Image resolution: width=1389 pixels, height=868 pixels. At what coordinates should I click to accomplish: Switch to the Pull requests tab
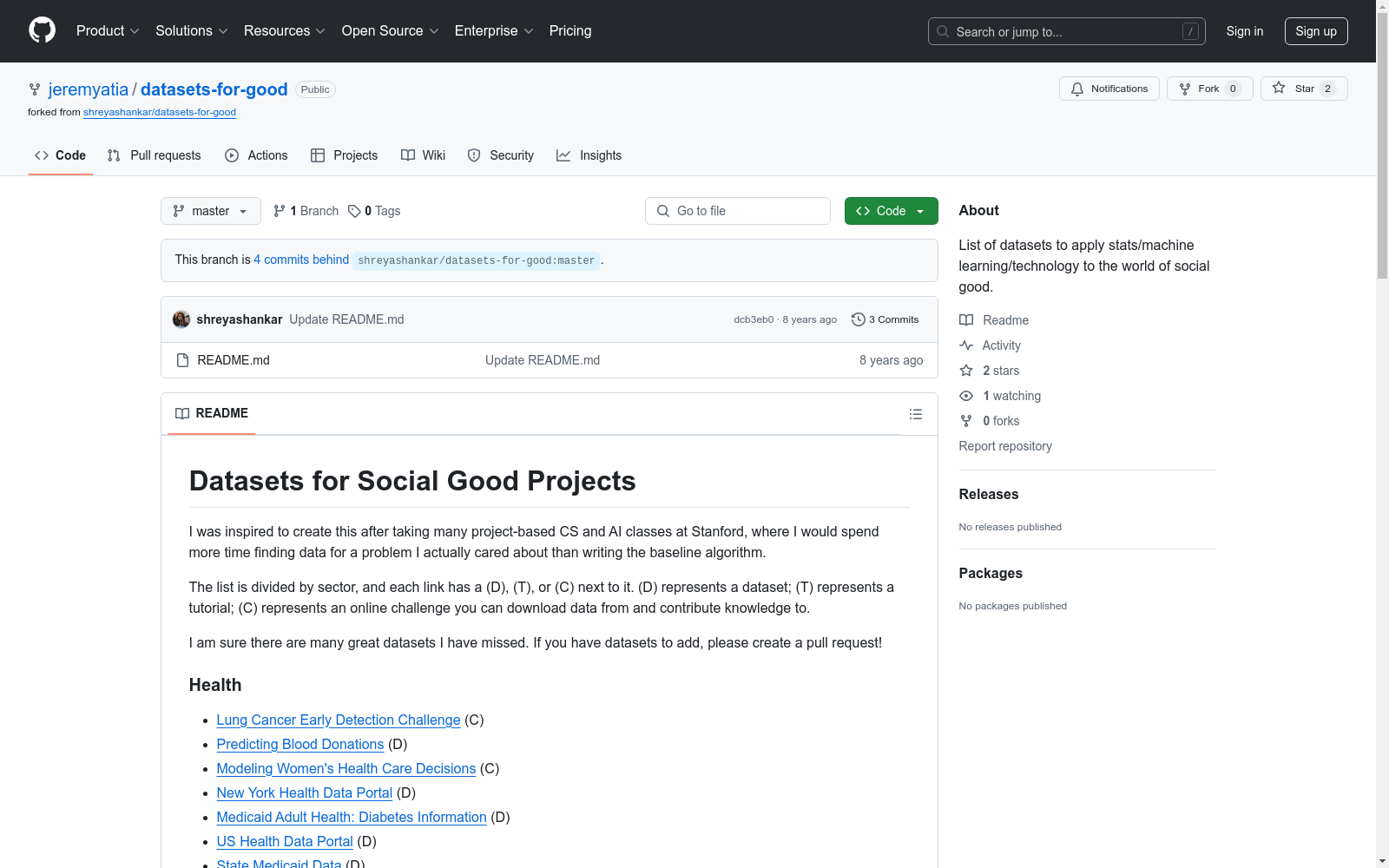[155, 155]
